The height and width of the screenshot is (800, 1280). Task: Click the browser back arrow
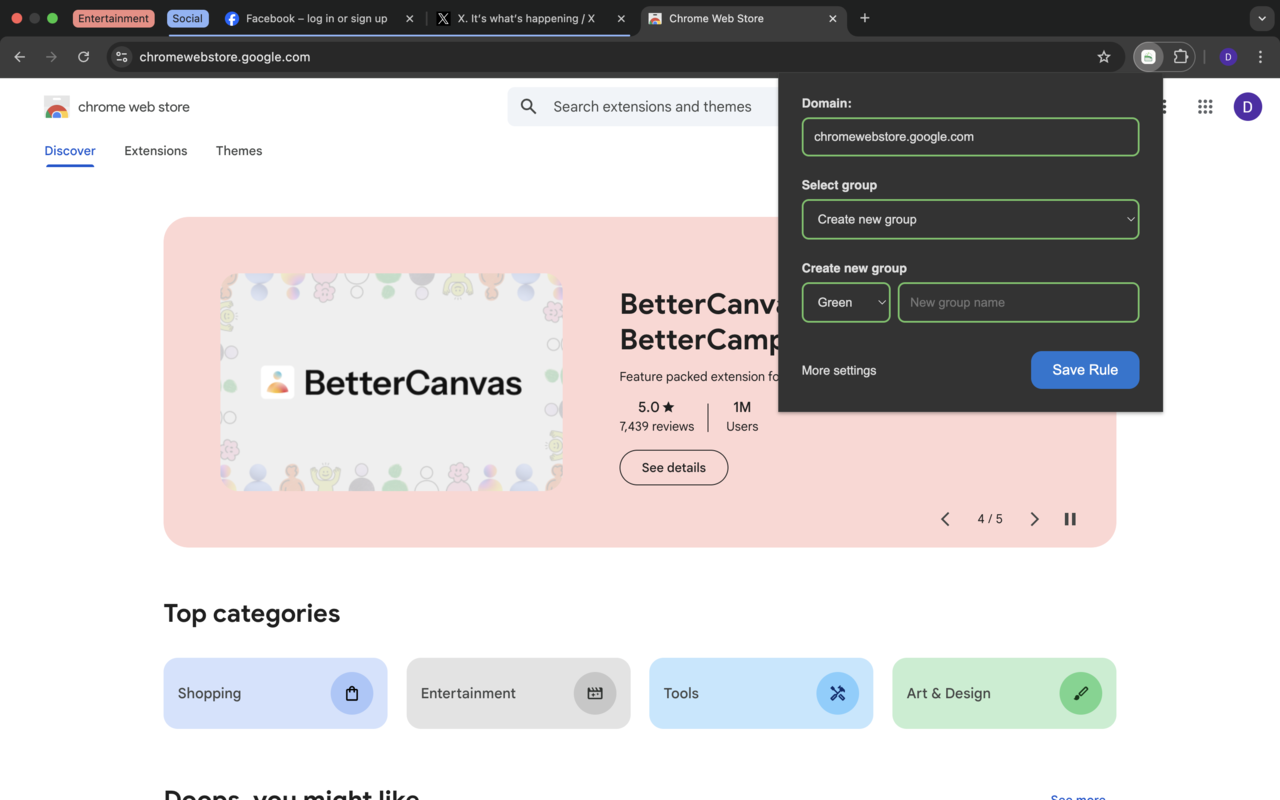click(x=20, y=57)
